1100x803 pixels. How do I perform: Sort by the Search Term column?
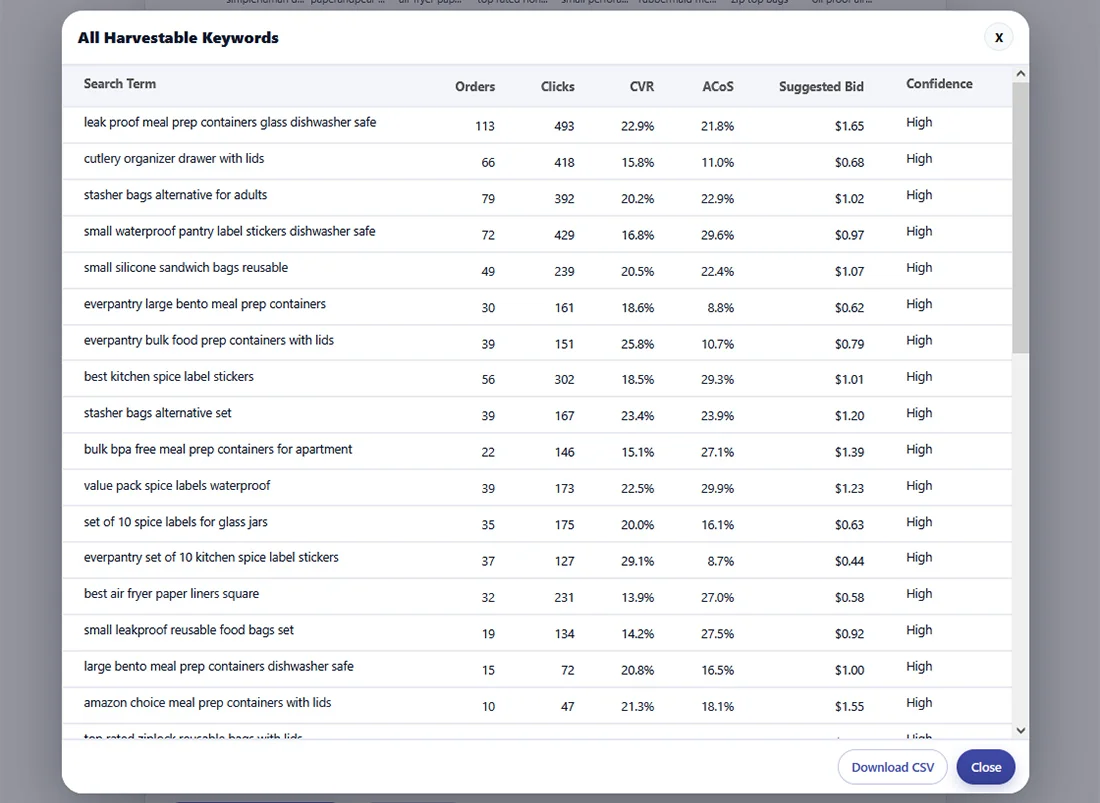point(120,84)
